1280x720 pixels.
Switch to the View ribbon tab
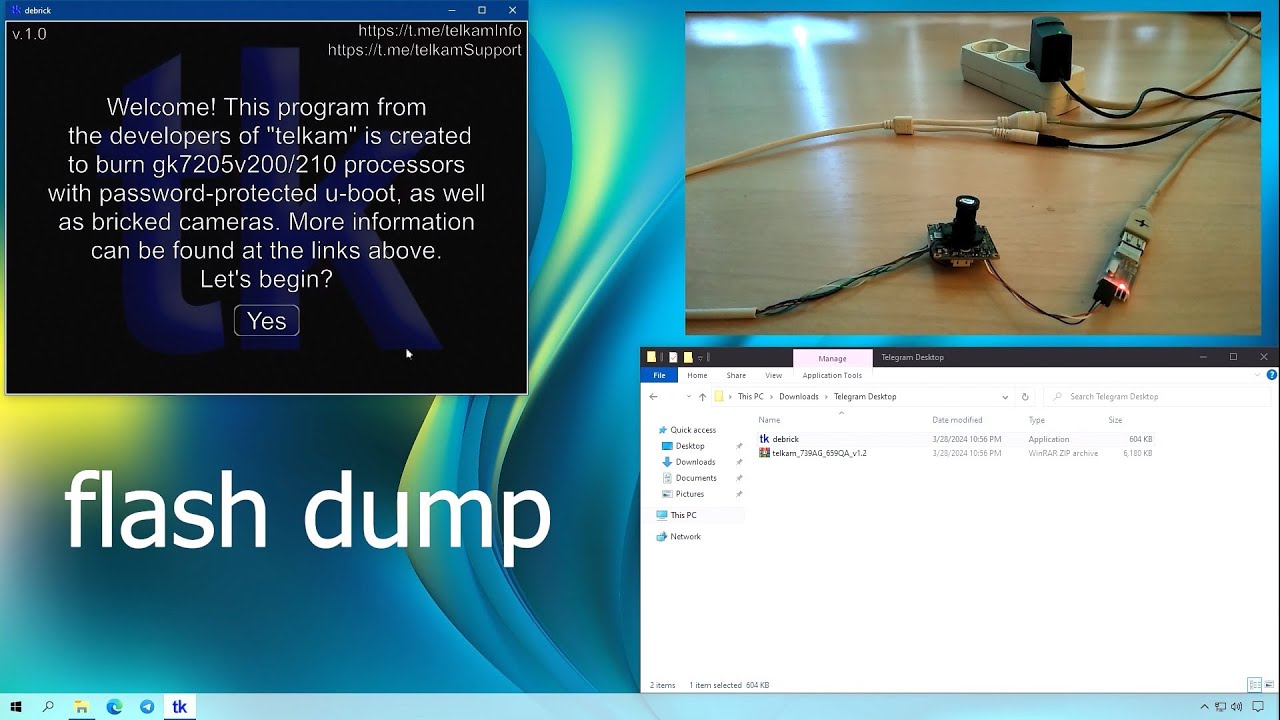773,375
